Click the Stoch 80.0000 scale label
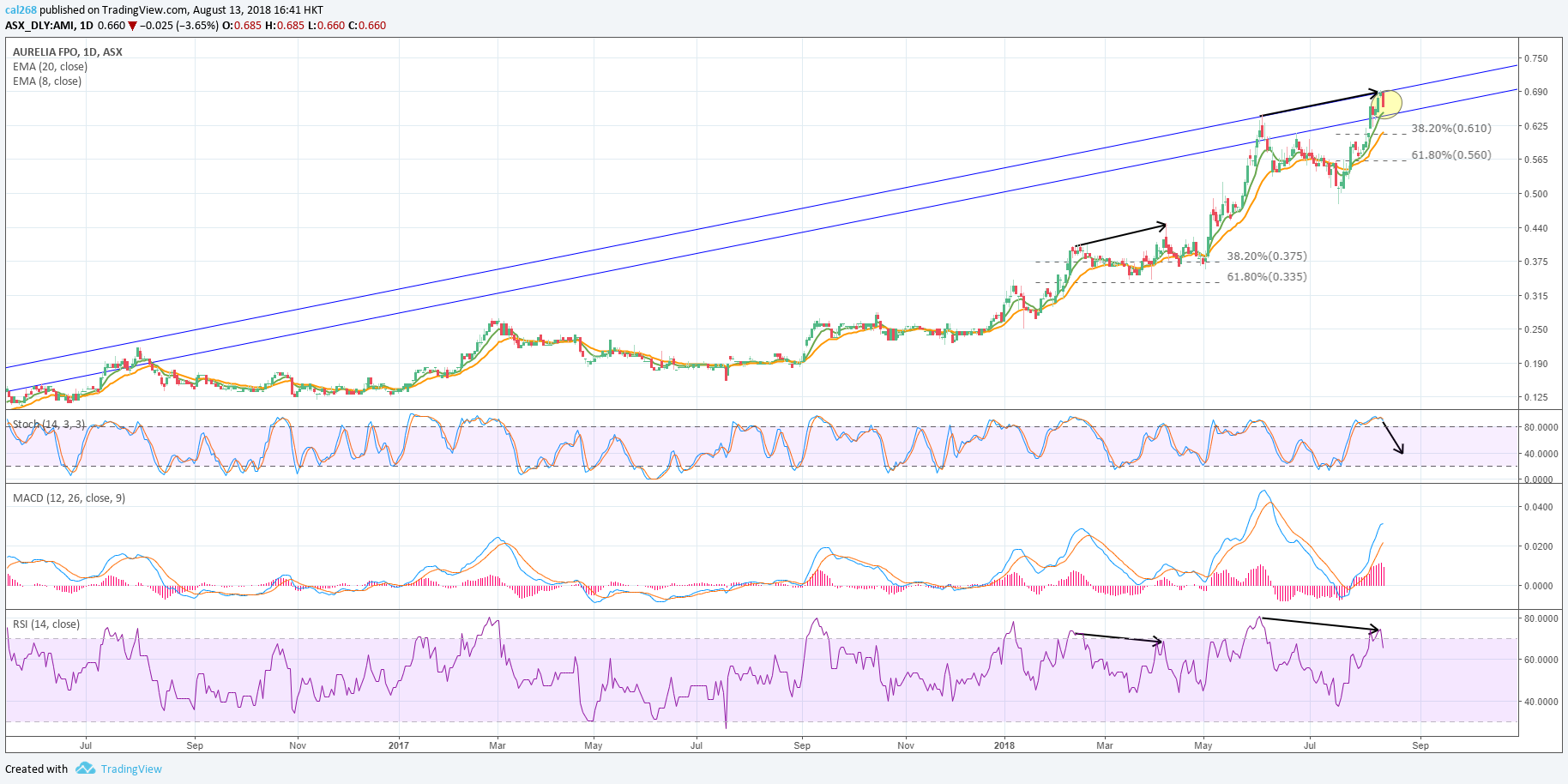The image size is (1568, 784). click(1541, 427)
